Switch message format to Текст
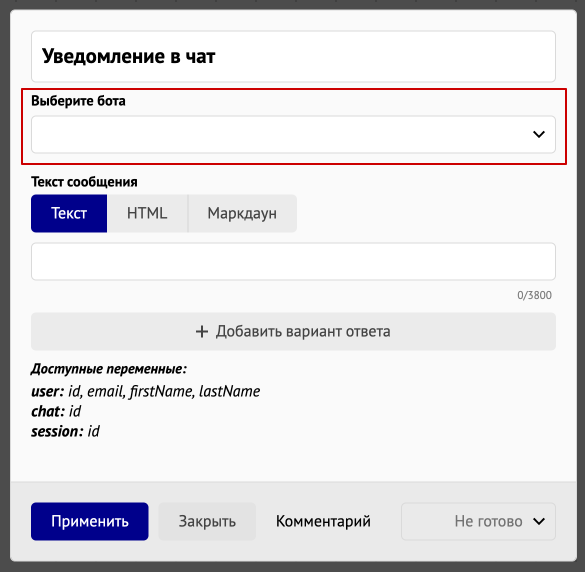This screenshot has width=585, height=572. pos(69,213)
